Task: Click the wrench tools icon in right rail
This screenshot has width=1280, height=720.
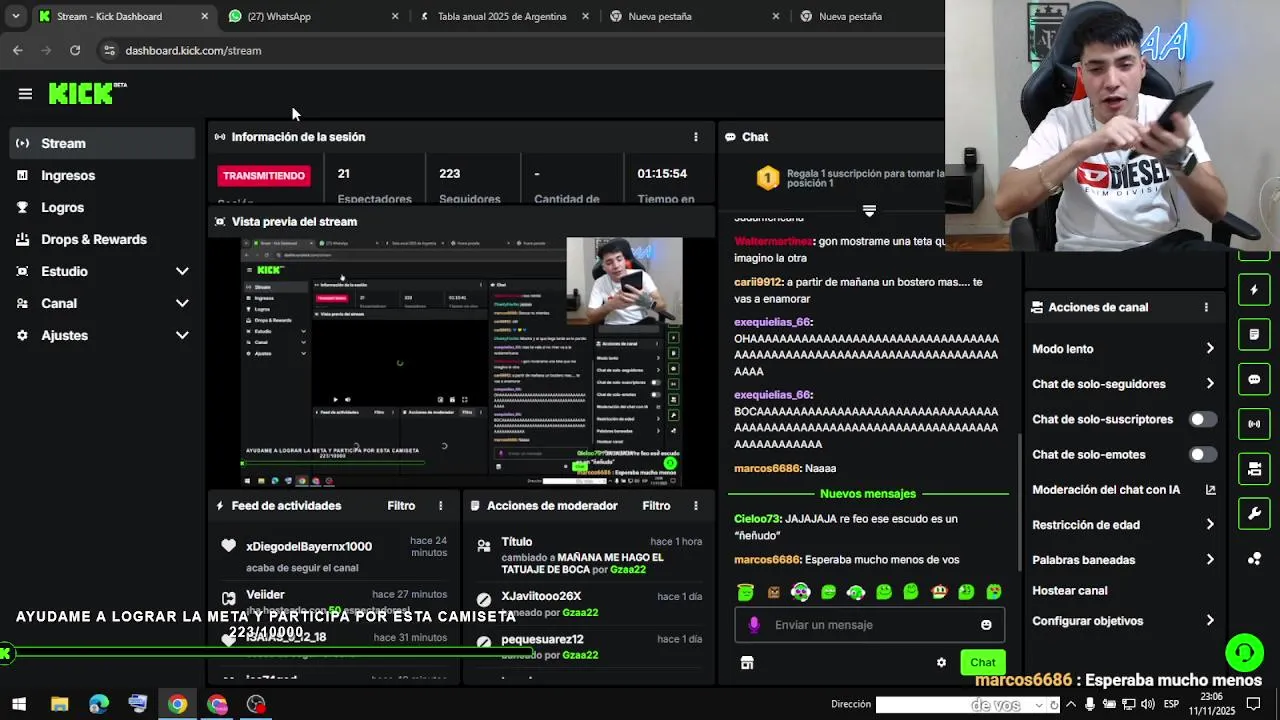Action: pos(1254,514)
